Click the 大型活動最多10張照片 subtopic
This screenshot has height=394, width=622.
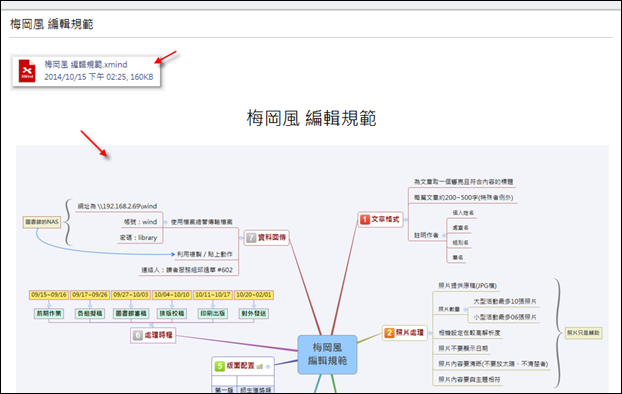pyautogui.click(x=505, y=302)
